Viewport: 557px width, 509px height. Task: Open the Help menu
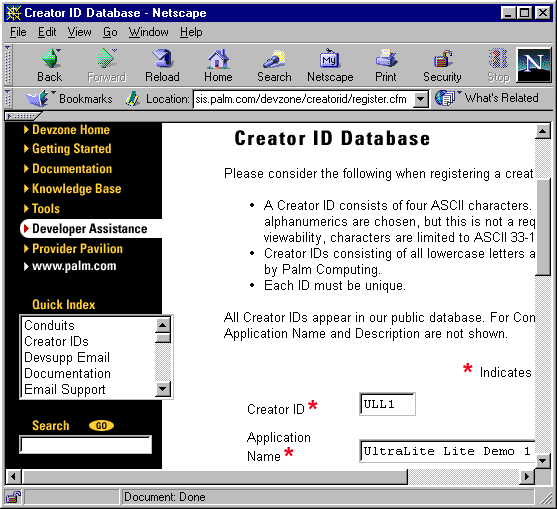[x=191, y=32]
